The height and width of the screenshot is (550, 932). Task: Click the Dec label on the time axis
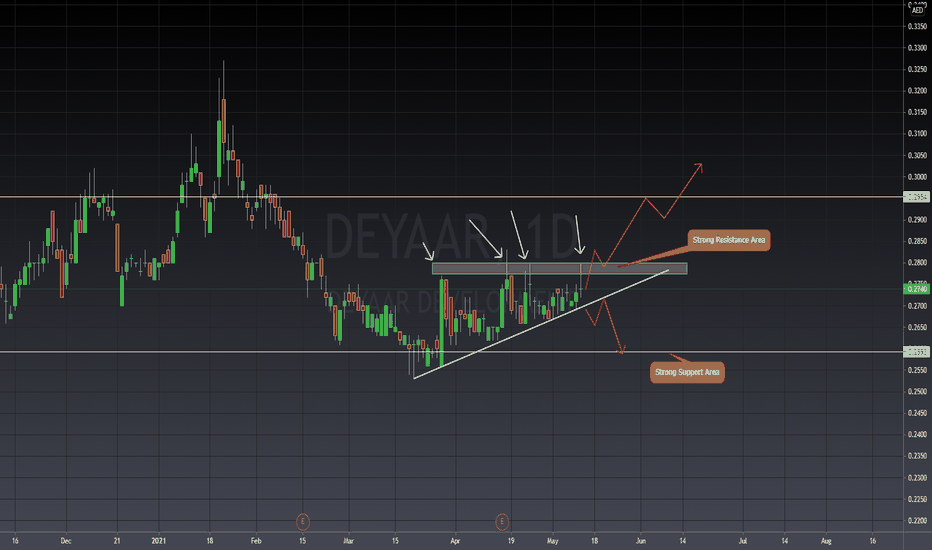click(66, 541)
